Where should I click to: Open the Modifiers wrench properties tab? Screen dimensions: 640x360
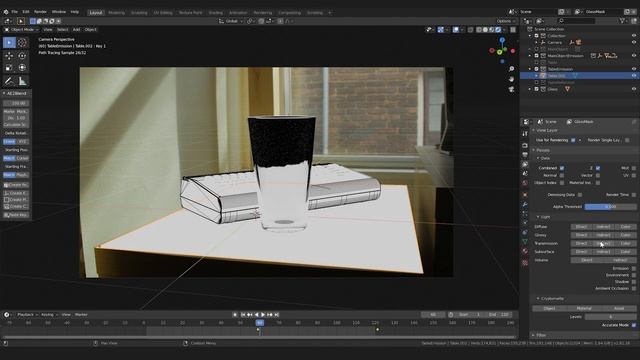click(x=525, y=204)
